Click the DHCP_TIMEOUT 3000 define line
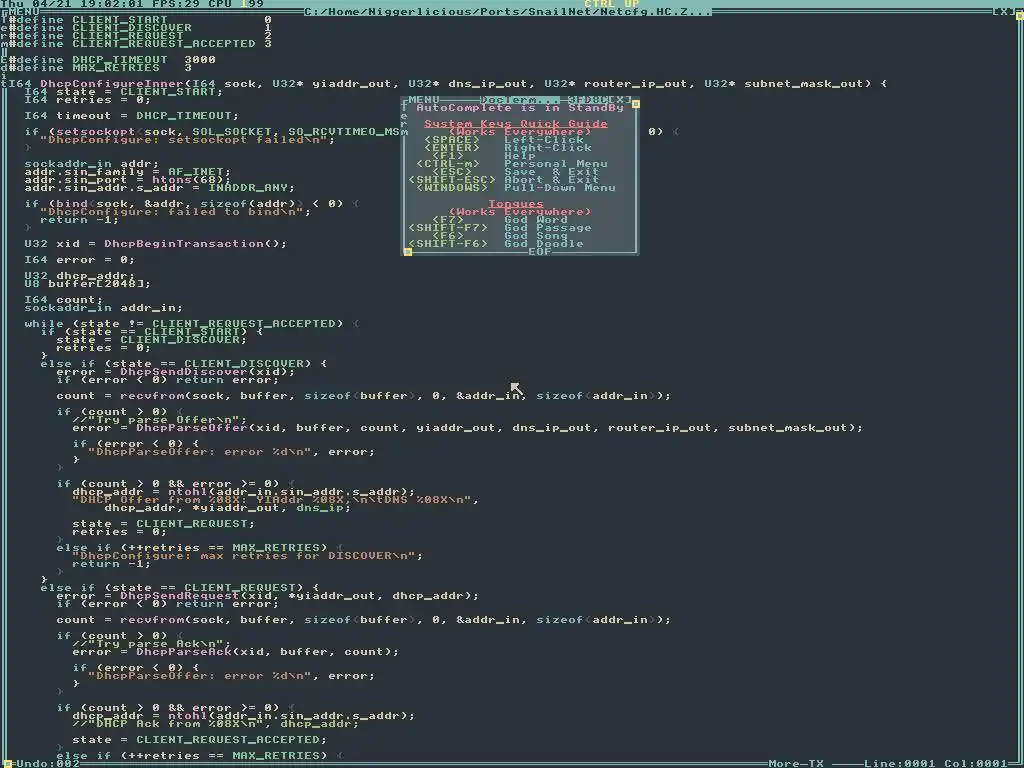The width and height of the screenshot is (1024, 768). click(112, 59)
